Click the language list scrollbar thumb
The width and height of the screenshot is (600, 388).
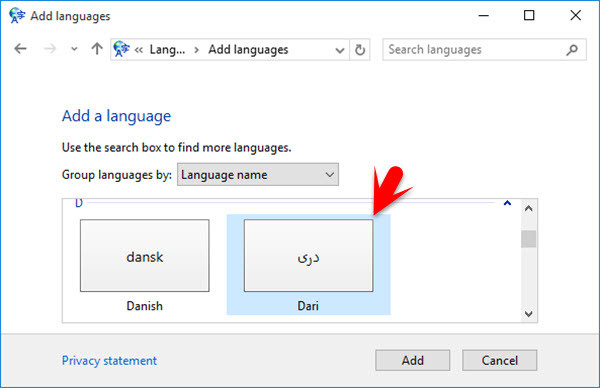[528, 239]
